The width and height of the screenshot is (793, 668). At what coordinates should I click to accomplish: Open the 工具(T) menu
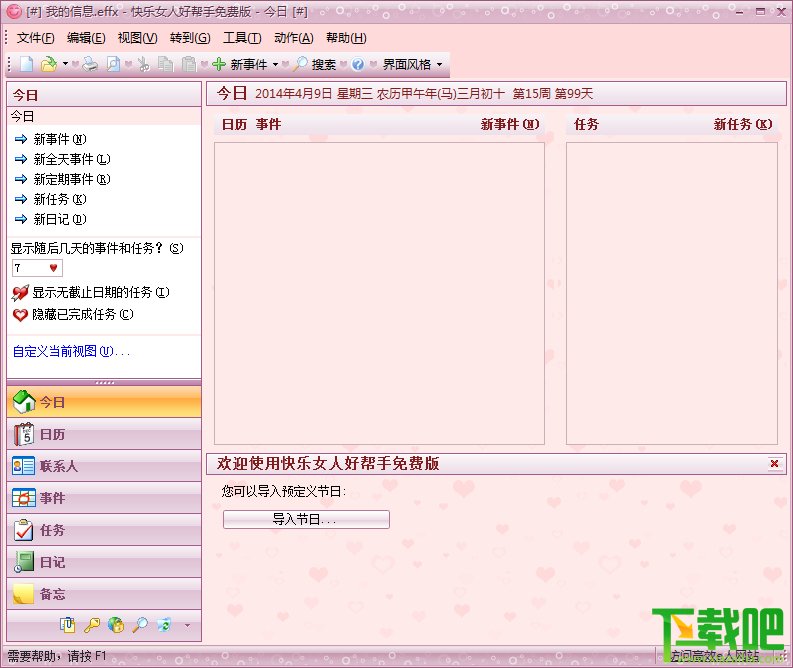coord(242,38)
